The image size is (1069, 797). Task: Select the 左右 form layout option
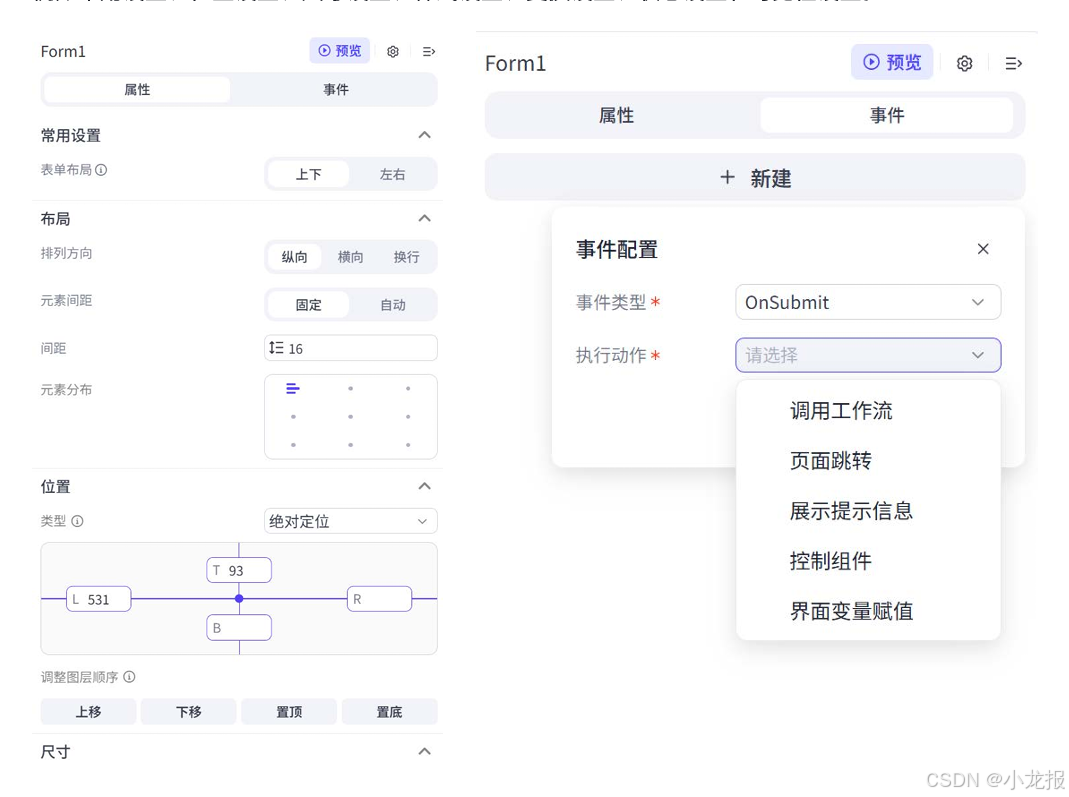pyautogui.click(x=393, y=173)
